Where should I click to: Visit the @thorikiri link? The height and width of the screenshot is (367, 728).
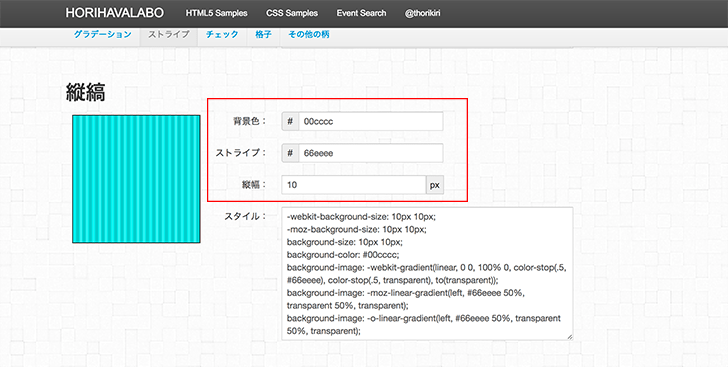click(422, 13)
